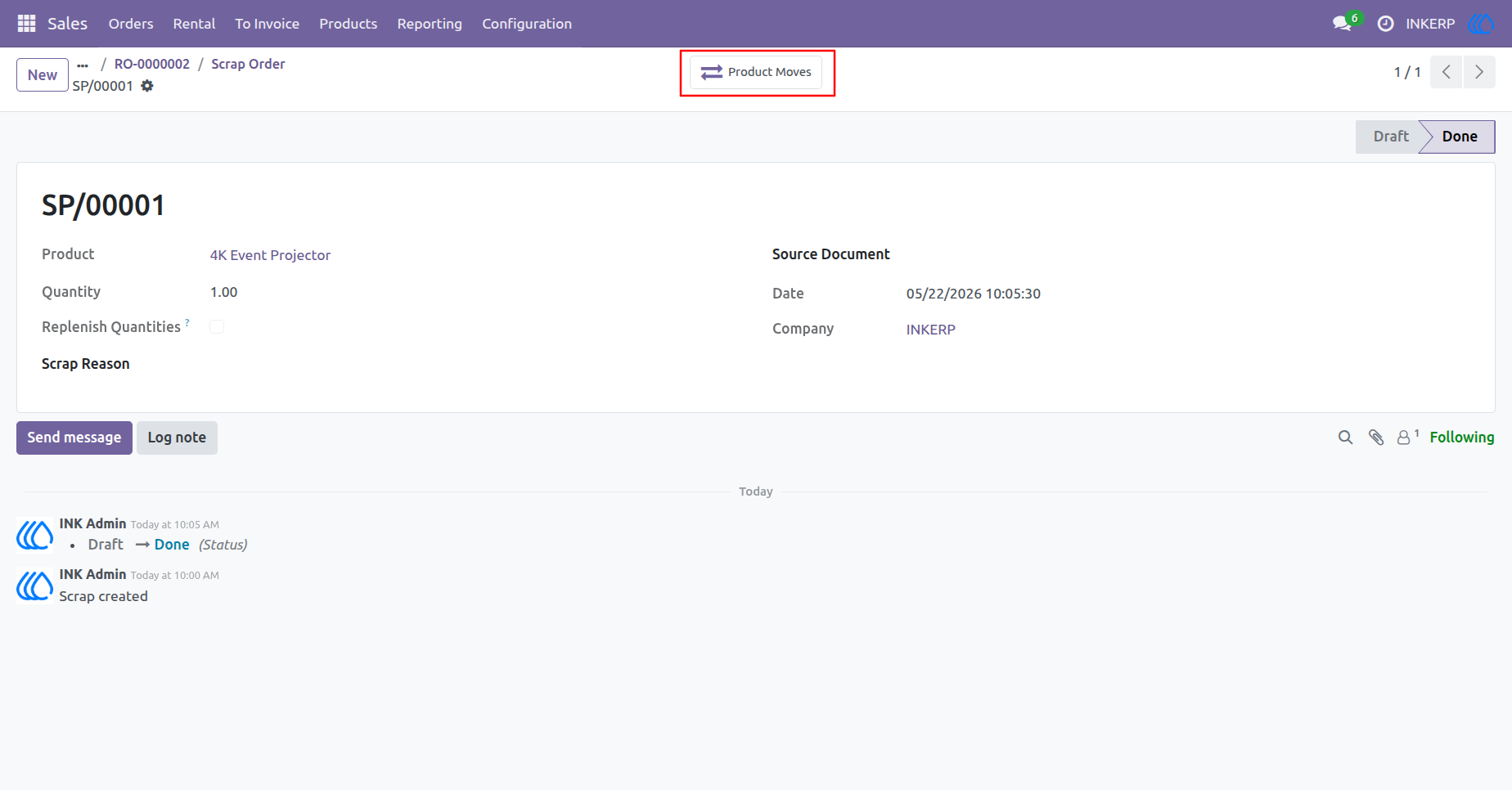Click the 1 / 1 pager counter
This screenshot has height=790, width=1512.
pyautogui.click(x=1407, y=72)
